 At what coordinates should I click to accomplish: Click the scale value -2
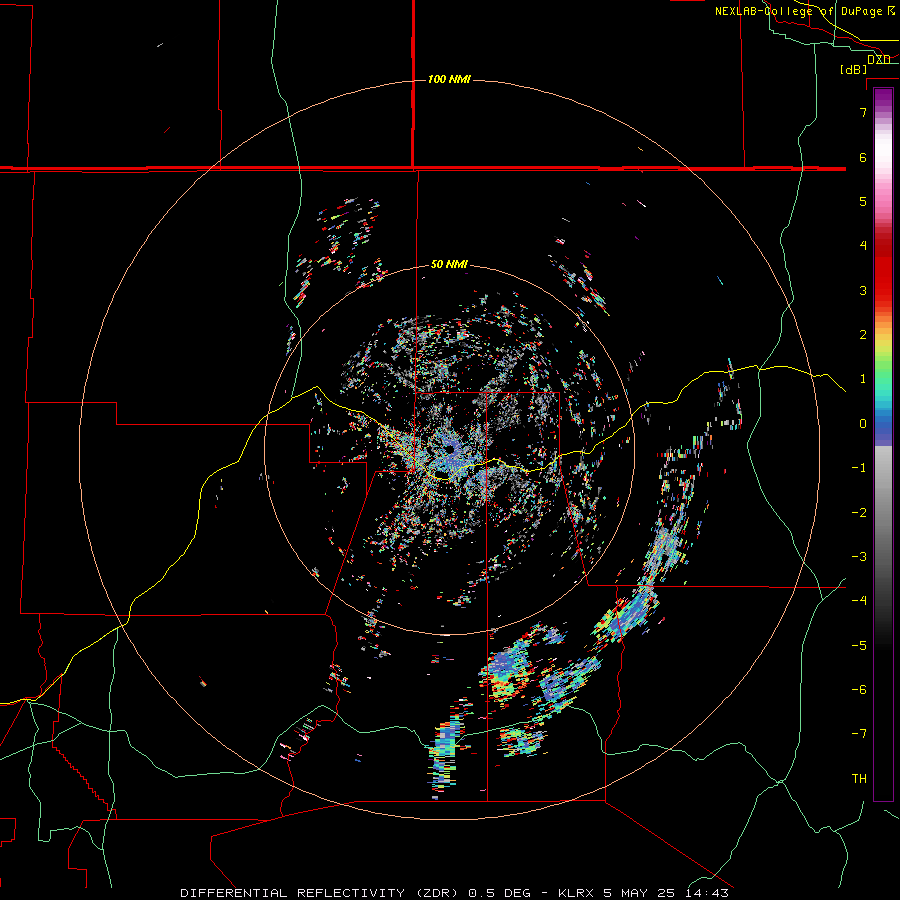coord(859,512)
